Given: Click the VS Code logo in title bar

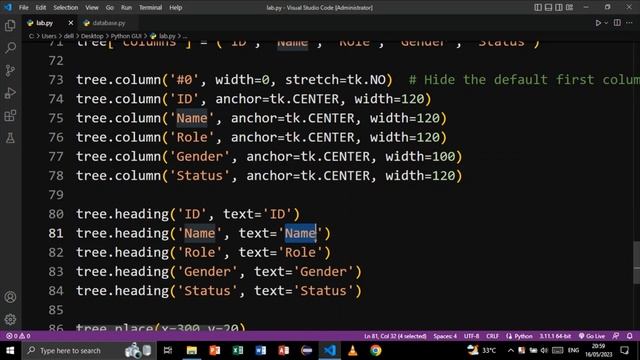Looking at the screenshot, I should [8, 7].
